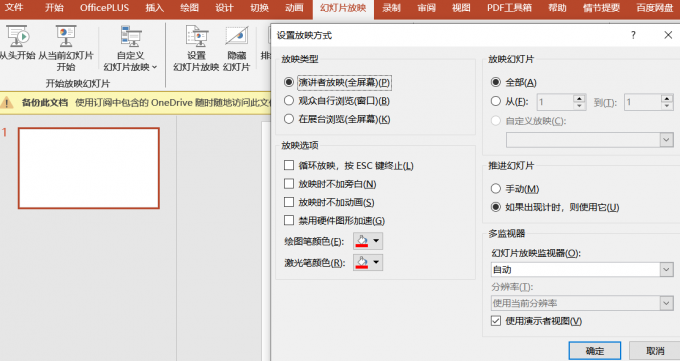Select 从 slide range radio button
680x361 pixels.
pyautogui.click(x=496, y=102)
